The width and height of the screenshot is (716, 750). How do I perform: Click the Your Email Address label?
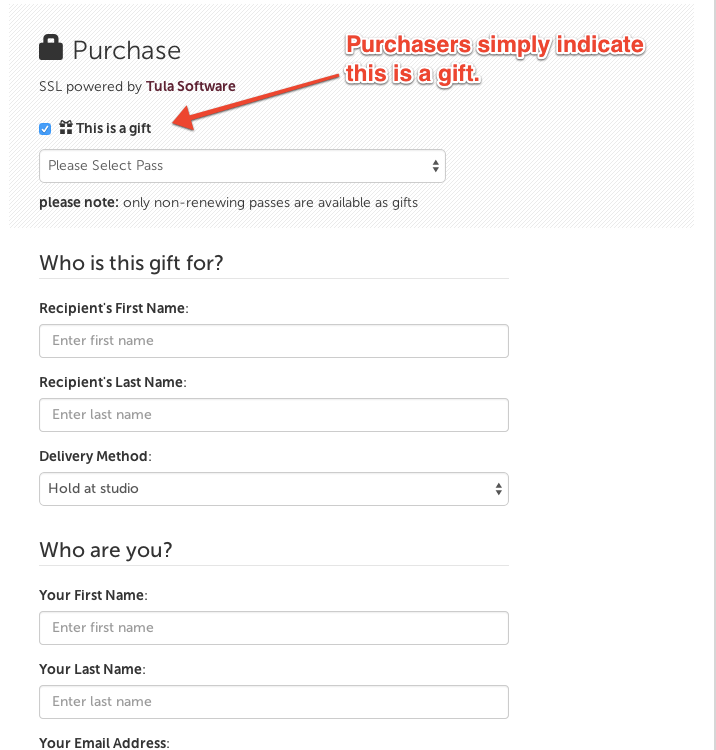point(104,743)
